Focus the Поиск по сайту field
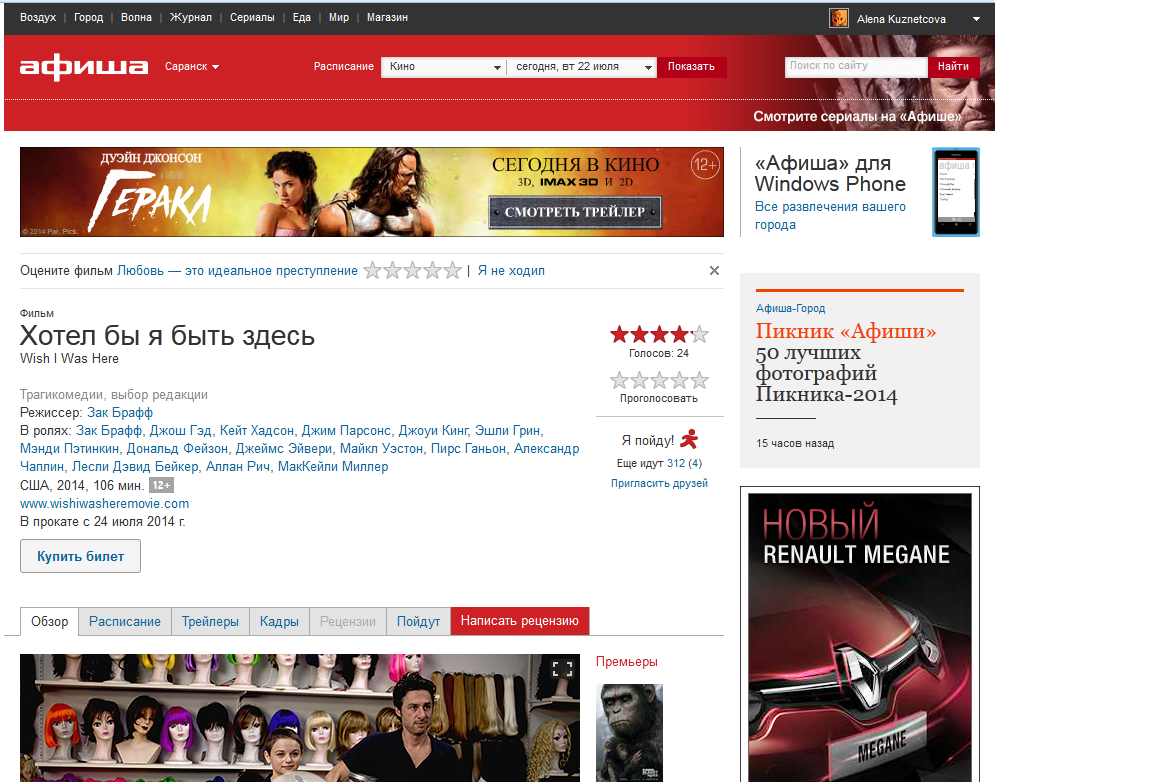Viewport: 1152px width, 782px height. point(856,66)
